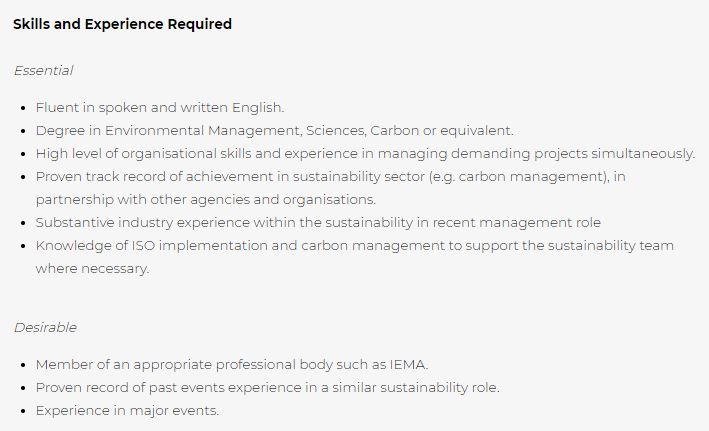Click the Degree in Environmental Management line

(x=274, y=131)
